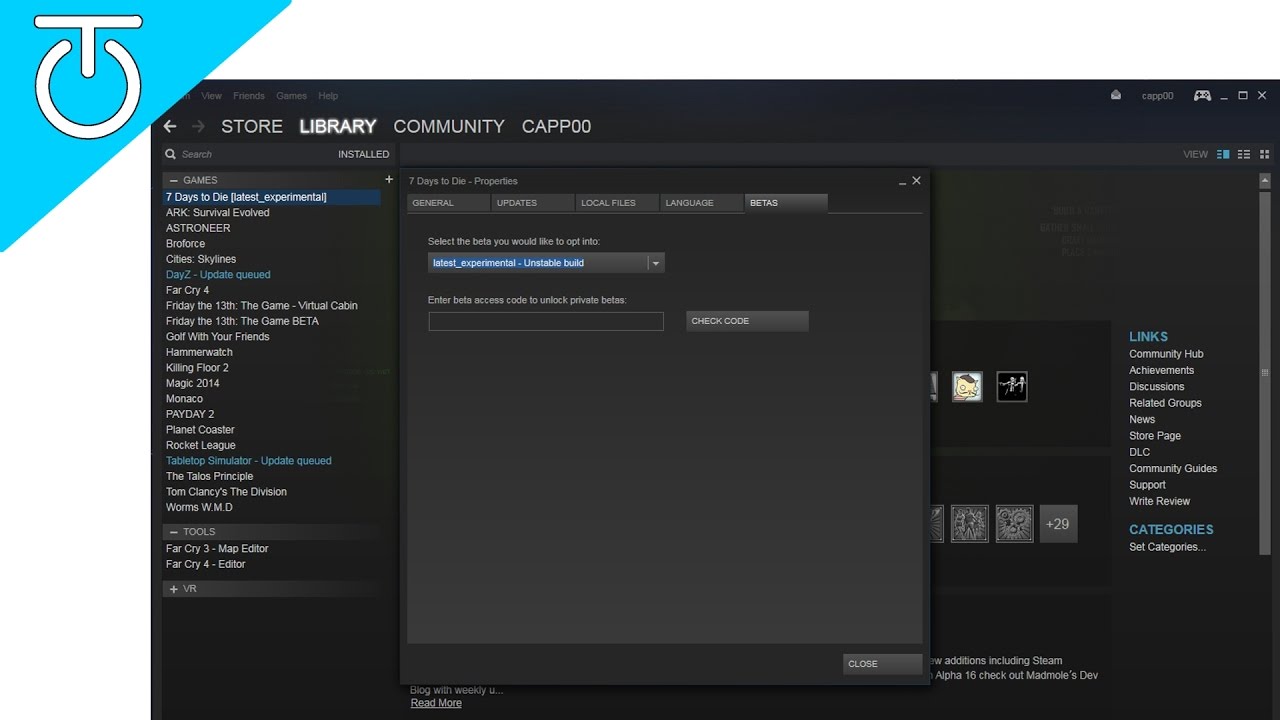Launch Big Picture mode controller icon
Viewport: 1280px width, 720px height.
1202,95
